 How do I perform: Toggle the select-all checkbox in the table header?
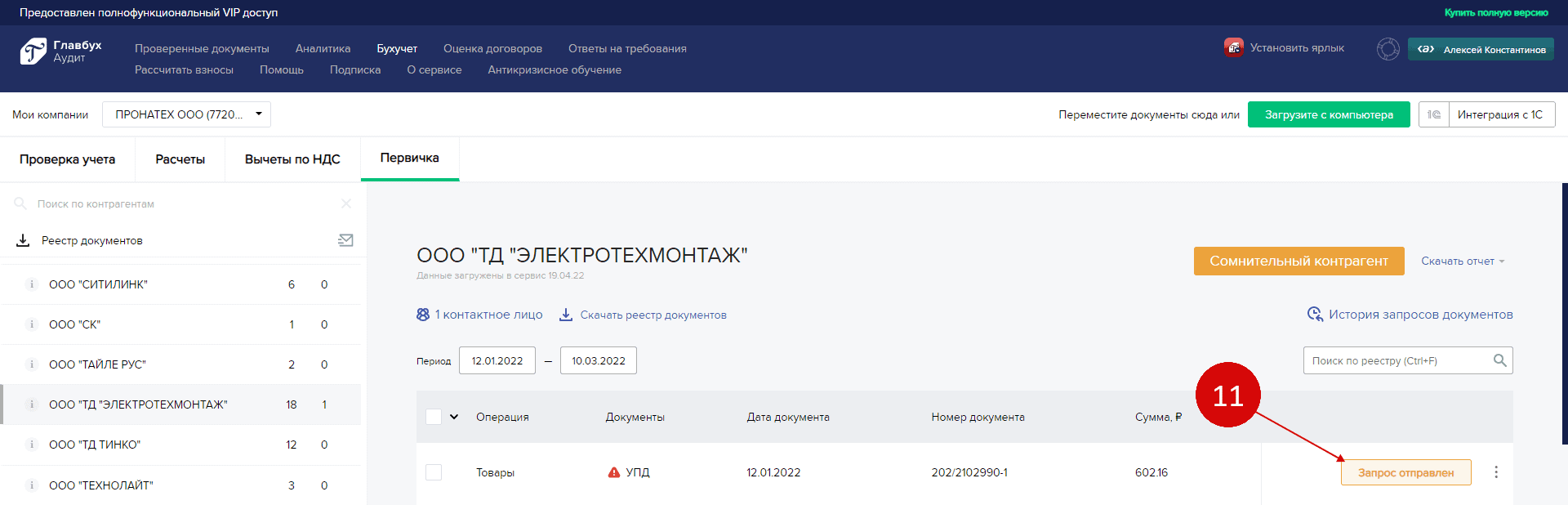pyautogui.click(x=434, y=417)
